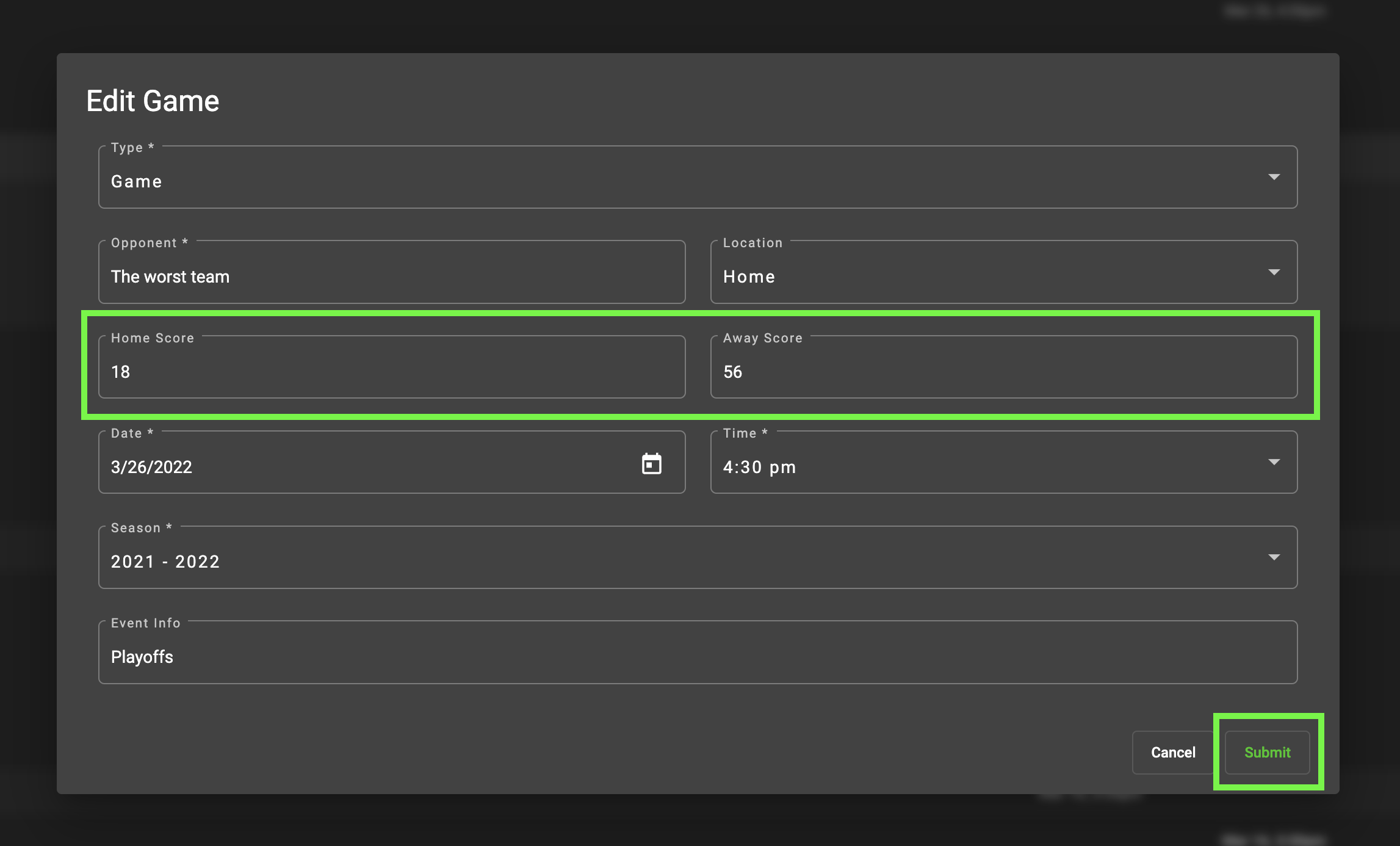Click the Edit Game dialog title
The height and width of the screenshot is (846, 1400).
click(x=153, y=101)
